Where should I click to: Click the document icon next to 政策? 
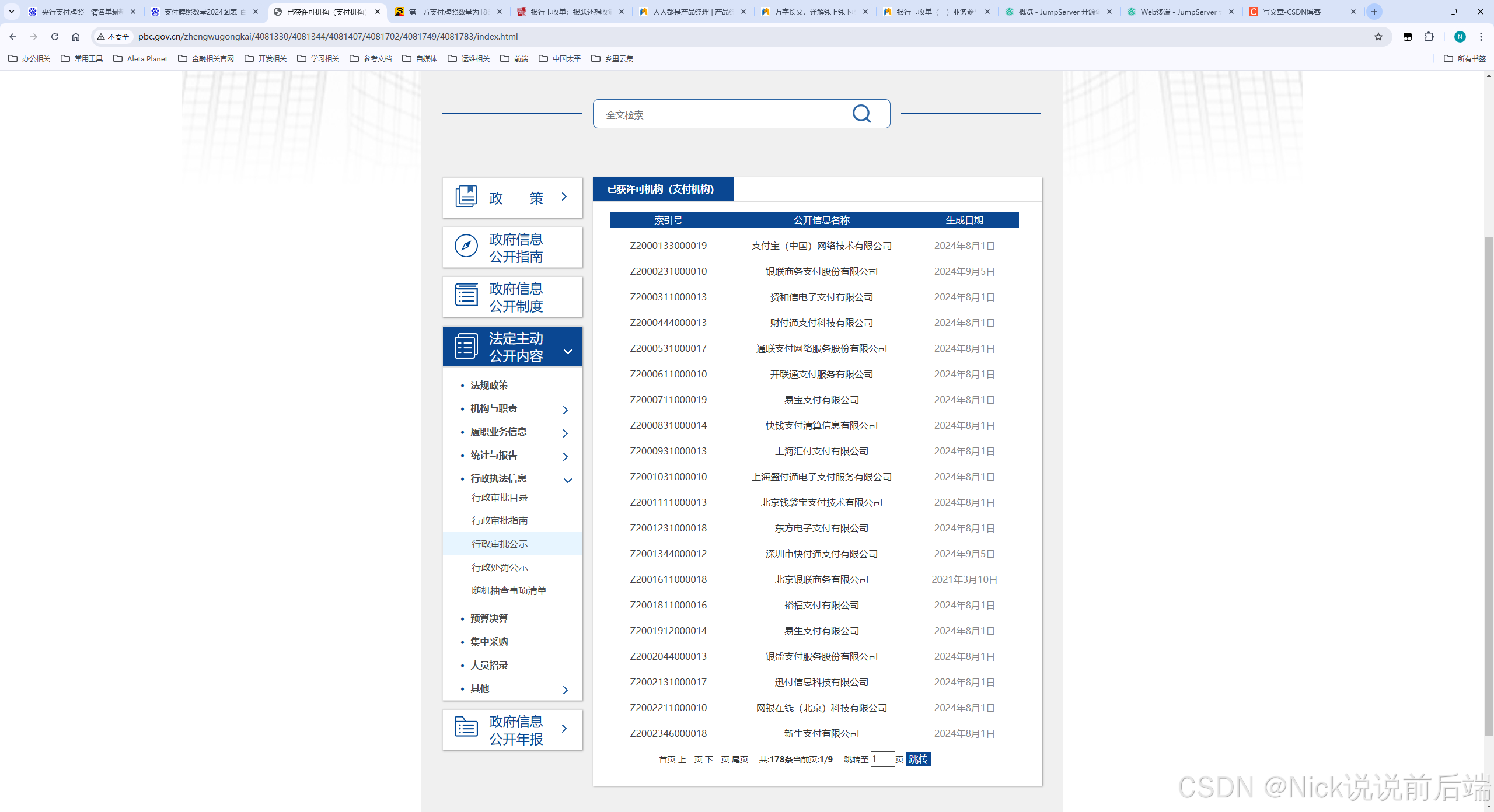click(x=466, y=197)
